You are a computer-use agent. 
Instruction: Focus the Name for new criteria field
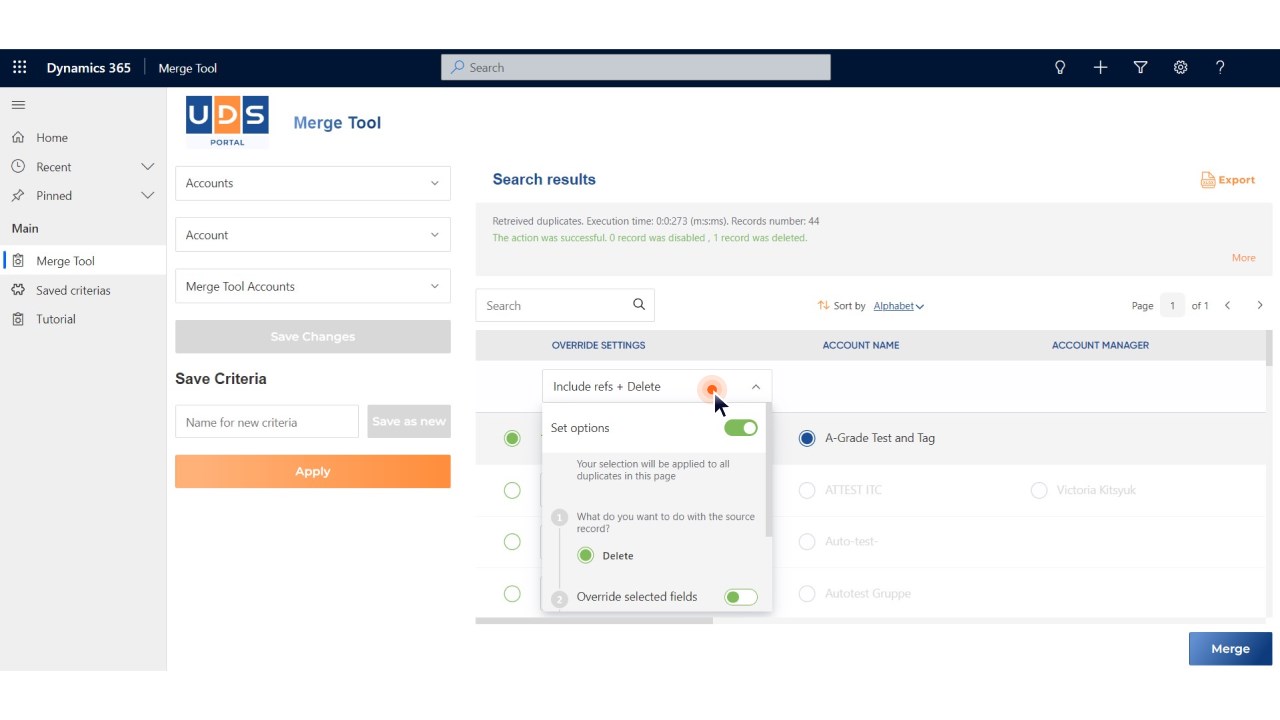[x=267, y=422]
